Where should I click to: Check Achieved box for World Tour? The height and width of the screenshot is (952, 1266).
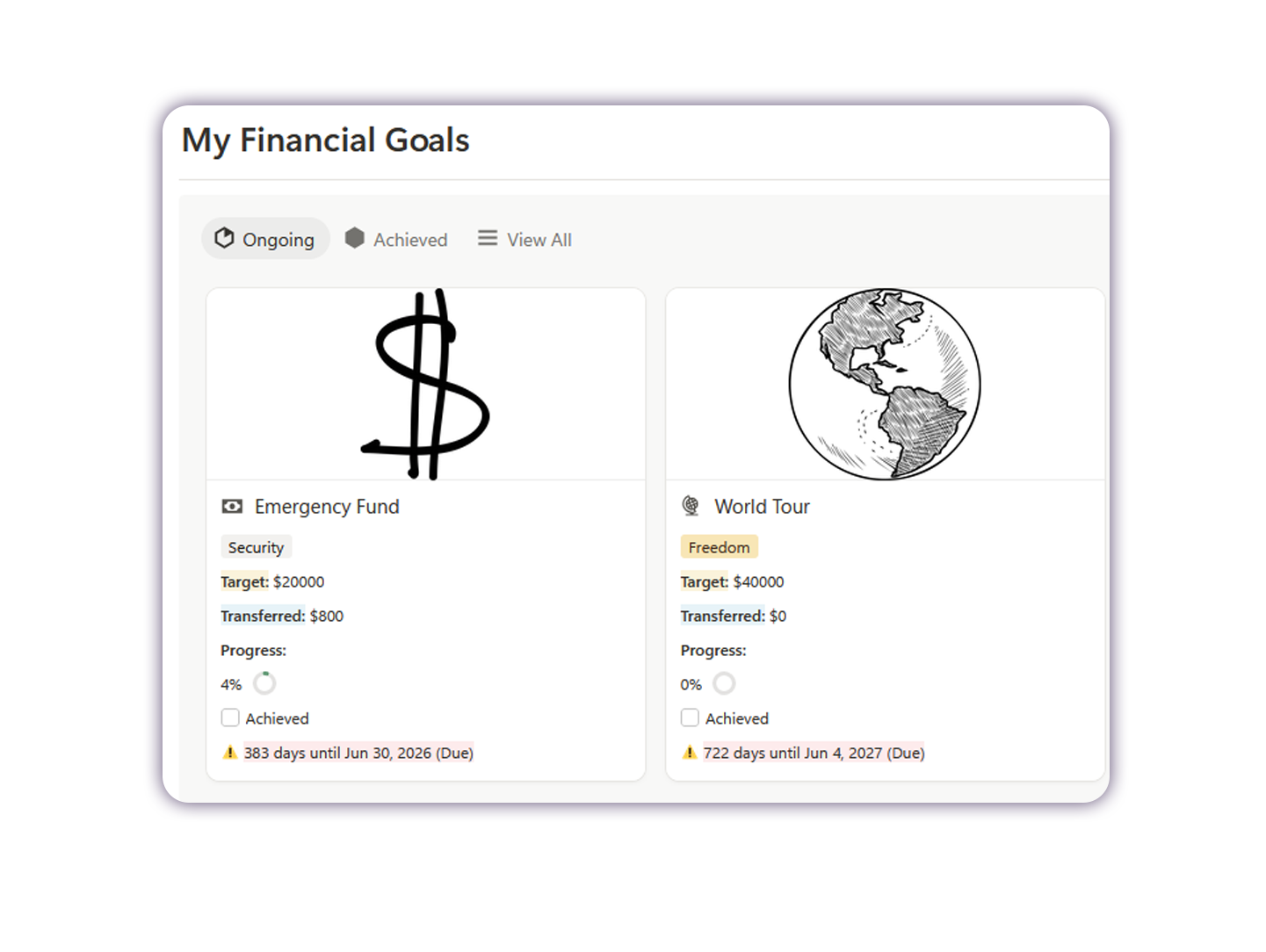691,718
